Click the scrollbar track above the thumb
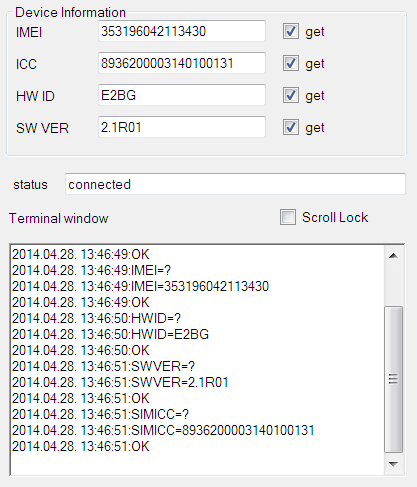The width and height of the screenshot is (417, 487). pos(393,285)
